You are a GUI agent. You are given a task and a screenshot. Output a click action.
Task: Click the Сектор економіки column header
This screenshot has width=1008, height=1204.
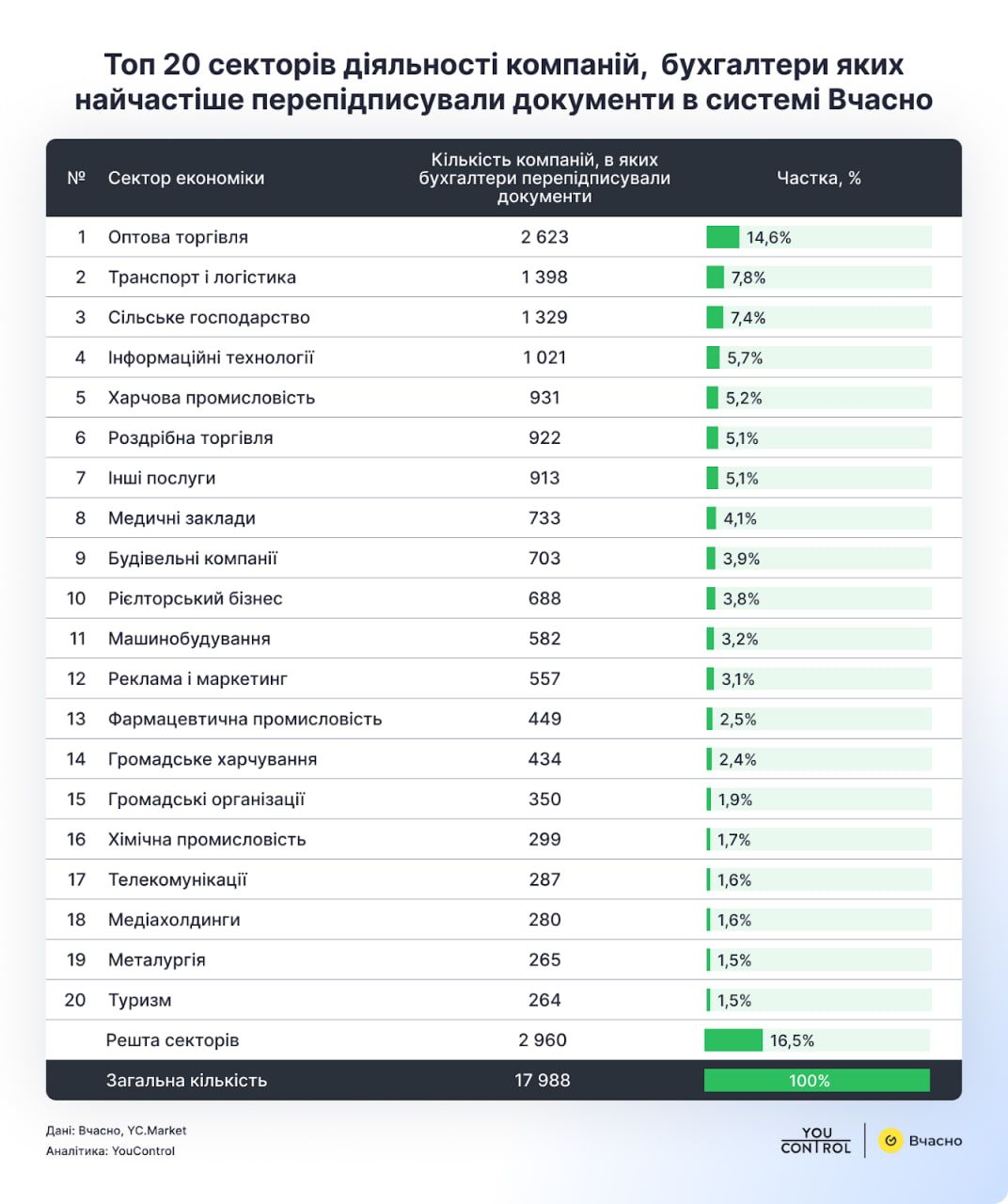[186, 178]
